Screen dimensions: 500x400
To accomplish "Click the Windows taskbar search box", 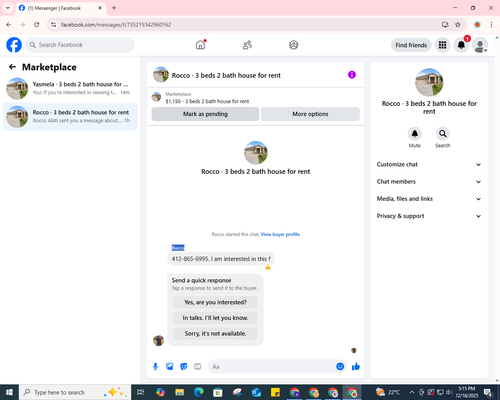I will [x=74, y=392].
